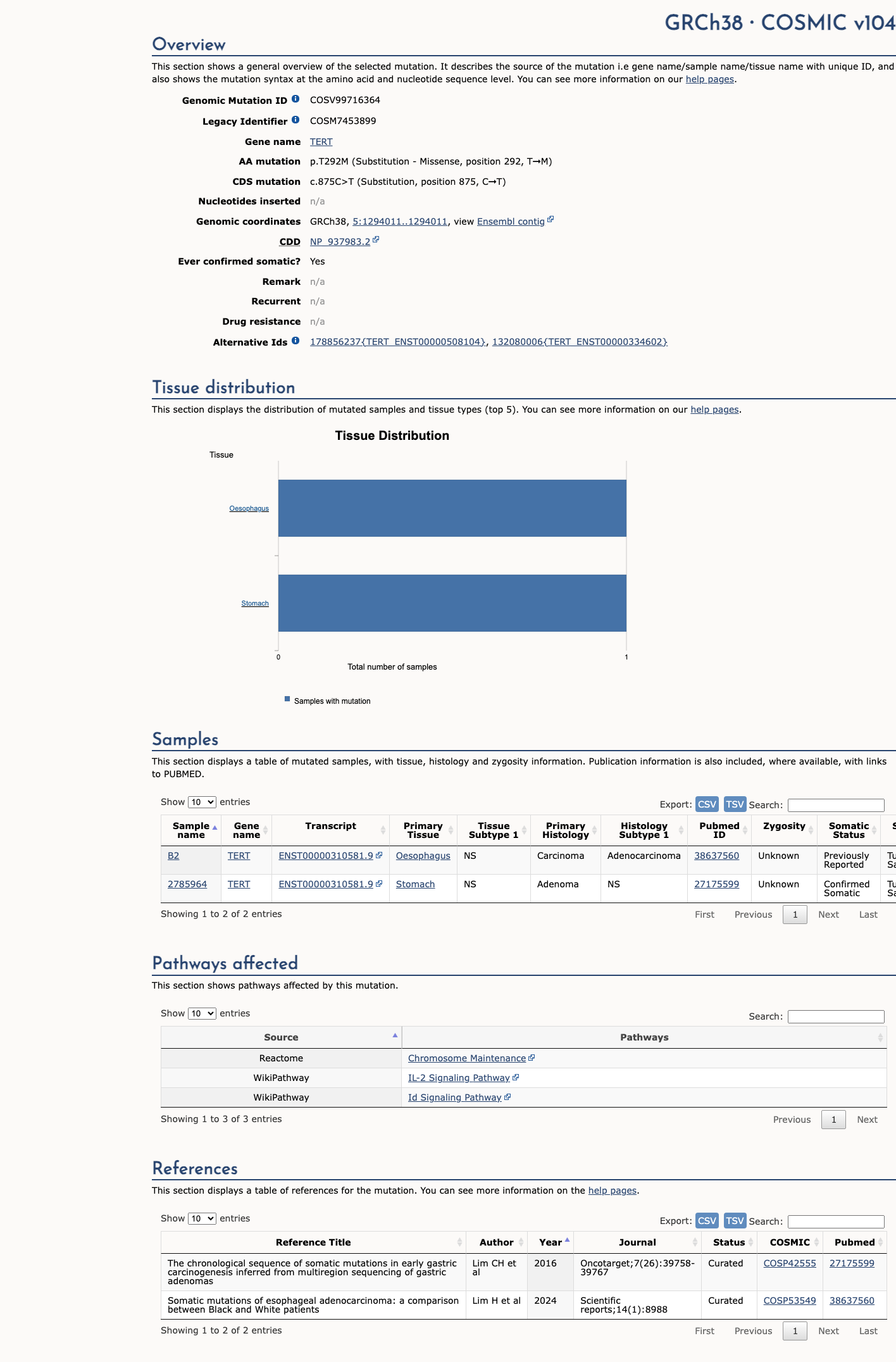Open COSP42555 COSMIC reference link
Image resolution: width=896 pixels, height=1362 pixels.
tap(790, 1263)
